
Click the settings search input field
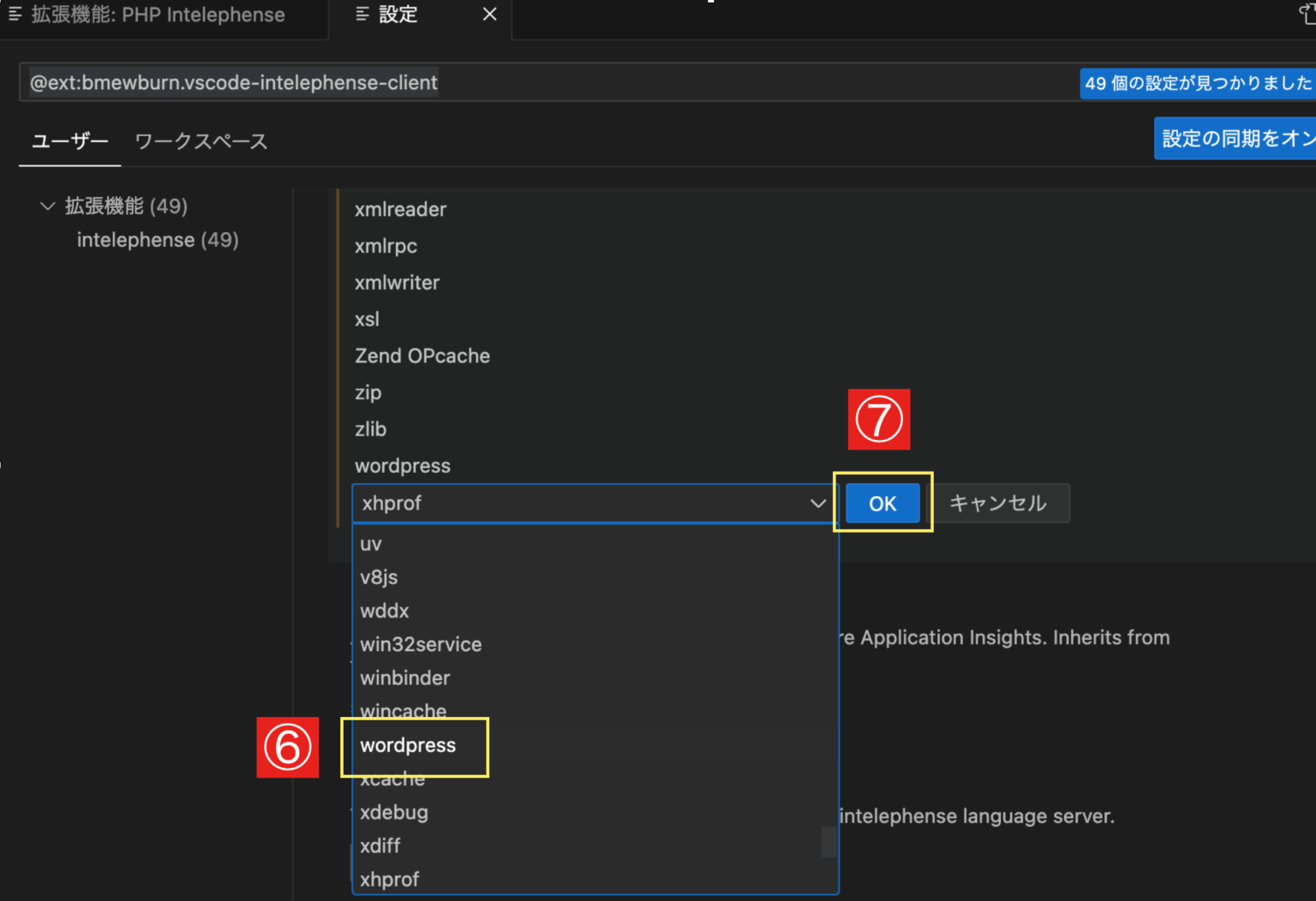click(548, 82)
